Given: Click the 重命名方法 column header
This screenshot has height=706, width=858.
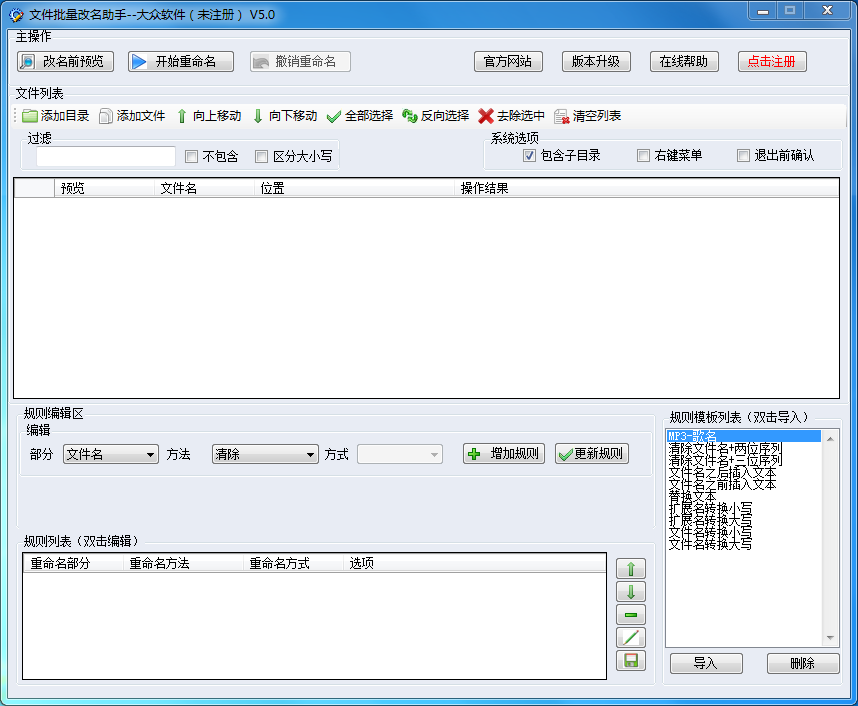Looking at the screenshot, I should pyautogui.click(x=183, y=563).
